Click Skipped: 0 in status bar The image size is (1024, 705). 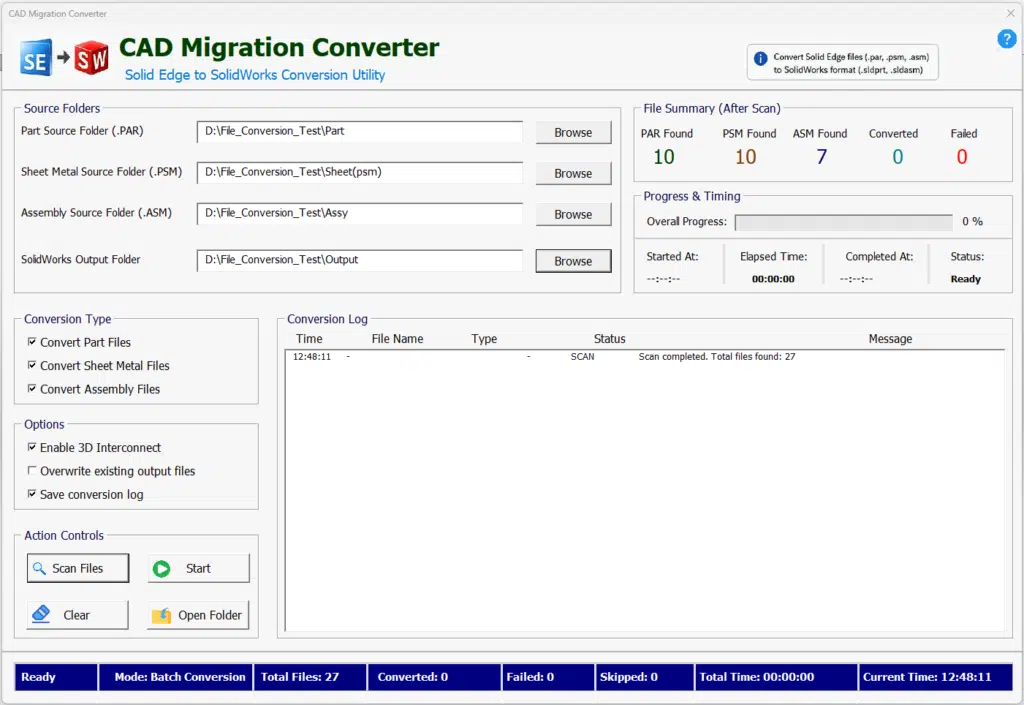pos(645,677)
